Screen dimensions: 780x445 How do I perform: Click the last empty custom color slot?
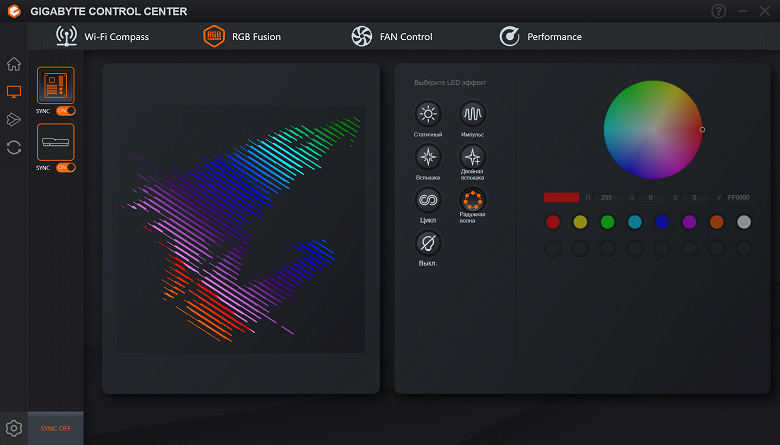(x=744, y=248)
